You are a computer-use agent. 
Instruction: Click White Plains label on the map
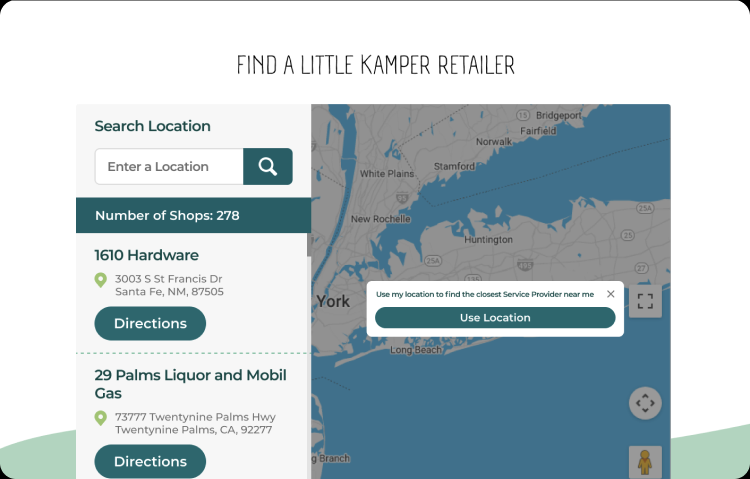tap(387, 174)
